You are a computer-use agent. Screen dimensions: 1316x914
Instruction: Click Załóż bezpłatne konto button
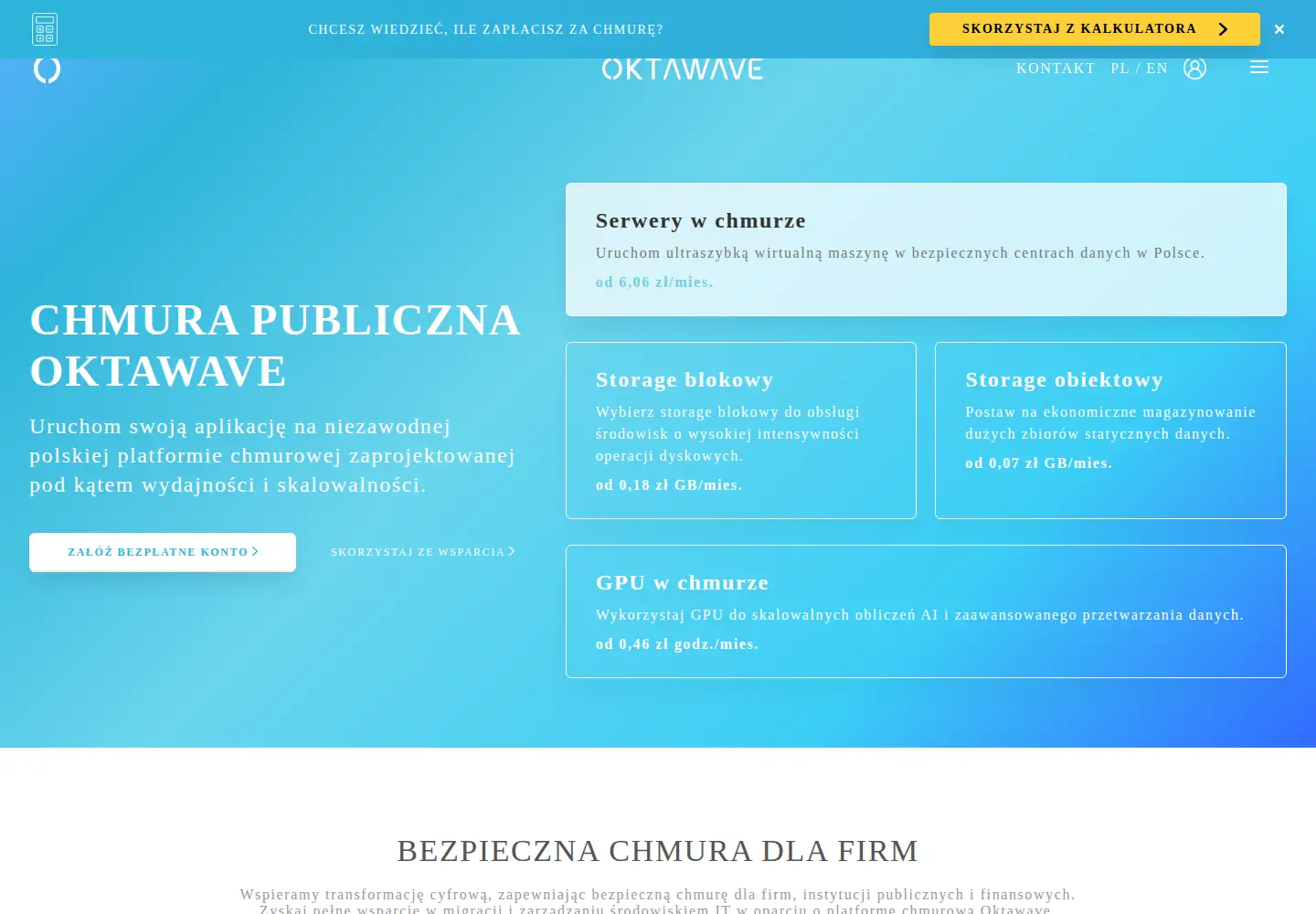pos(163,552)
